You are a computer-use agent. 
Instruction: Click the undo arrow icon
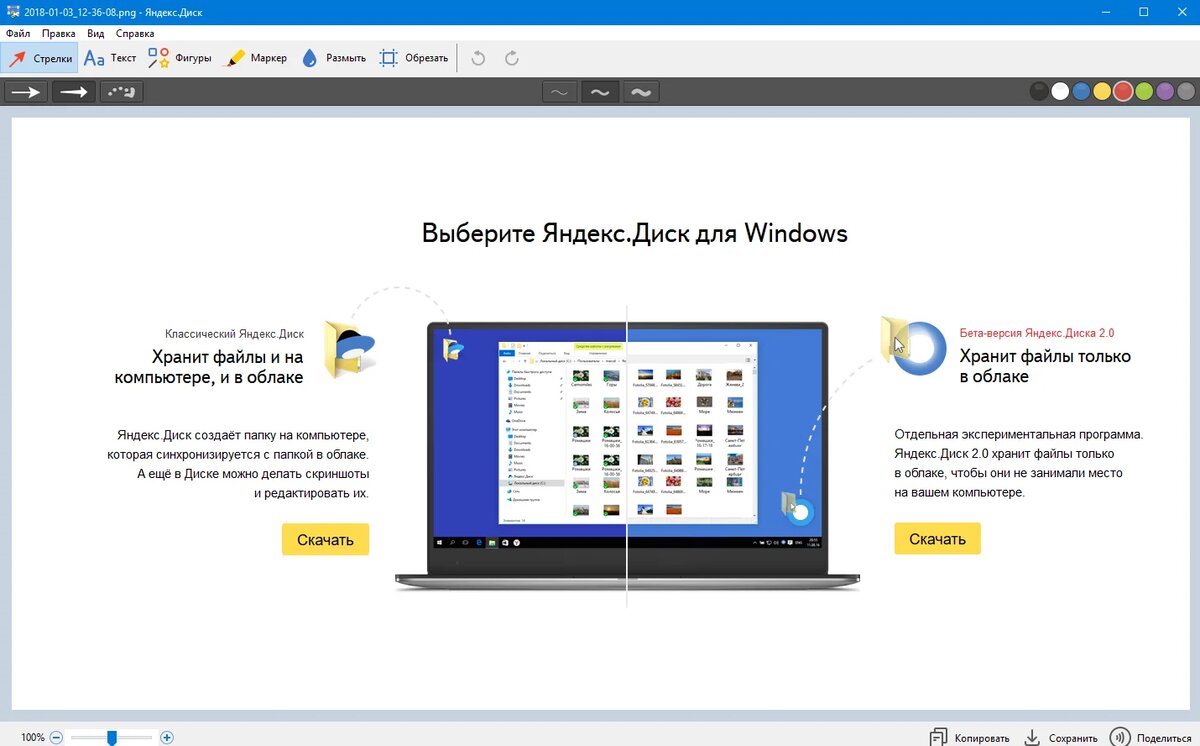[x=478, y=58]
